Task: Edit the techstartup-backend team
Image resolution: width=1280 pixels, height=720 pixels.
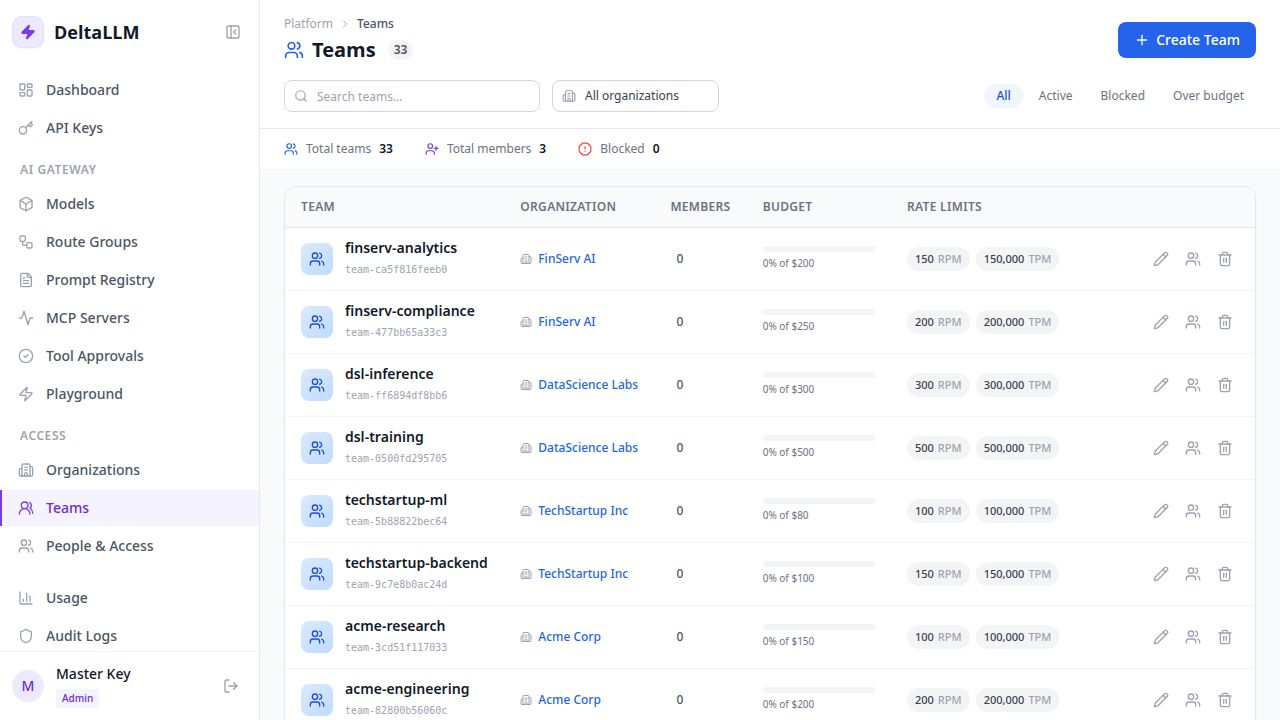Action: click(1161, 574)
